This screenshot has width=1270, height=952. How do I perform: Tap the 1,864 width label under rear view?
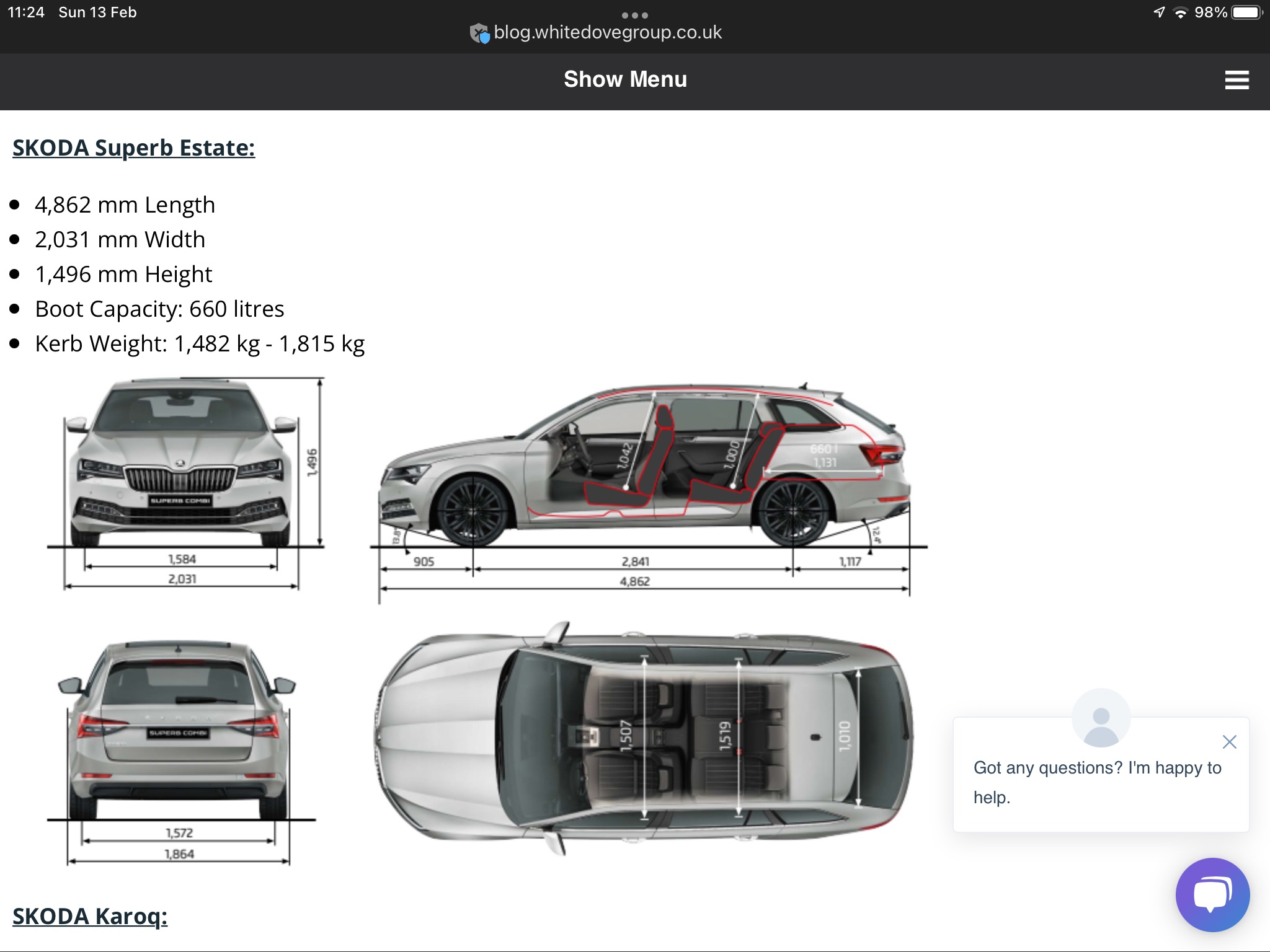179,854
